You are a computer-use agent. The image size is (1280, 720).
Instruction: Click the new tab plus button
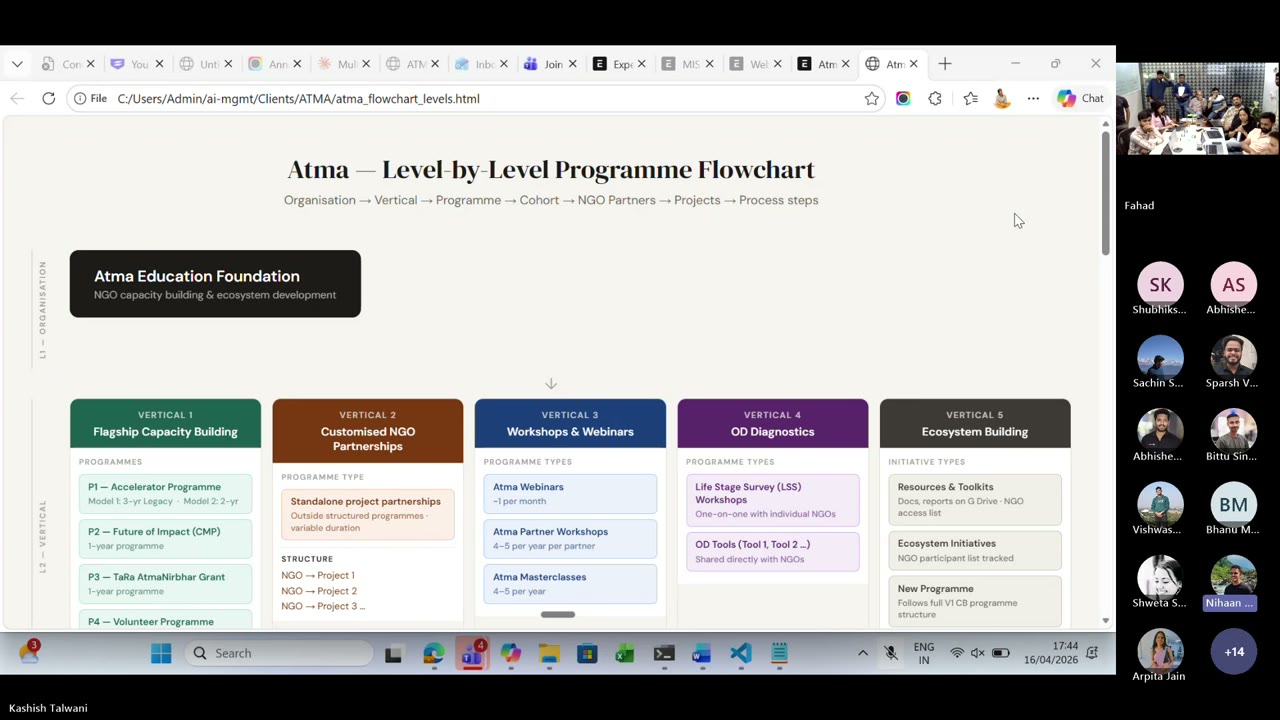coord(944,63)
